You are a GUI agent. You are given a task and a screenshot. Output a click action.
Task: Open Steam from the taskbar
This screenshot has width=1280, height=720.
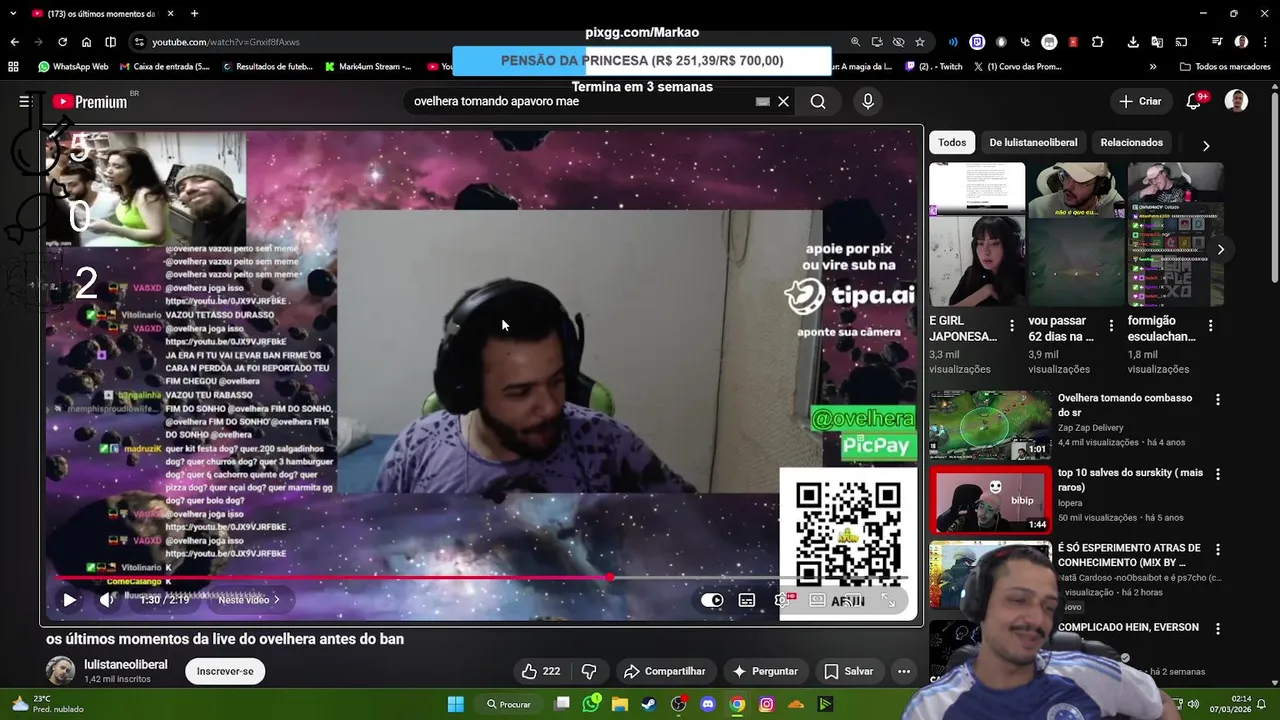[x=650, y=704]
